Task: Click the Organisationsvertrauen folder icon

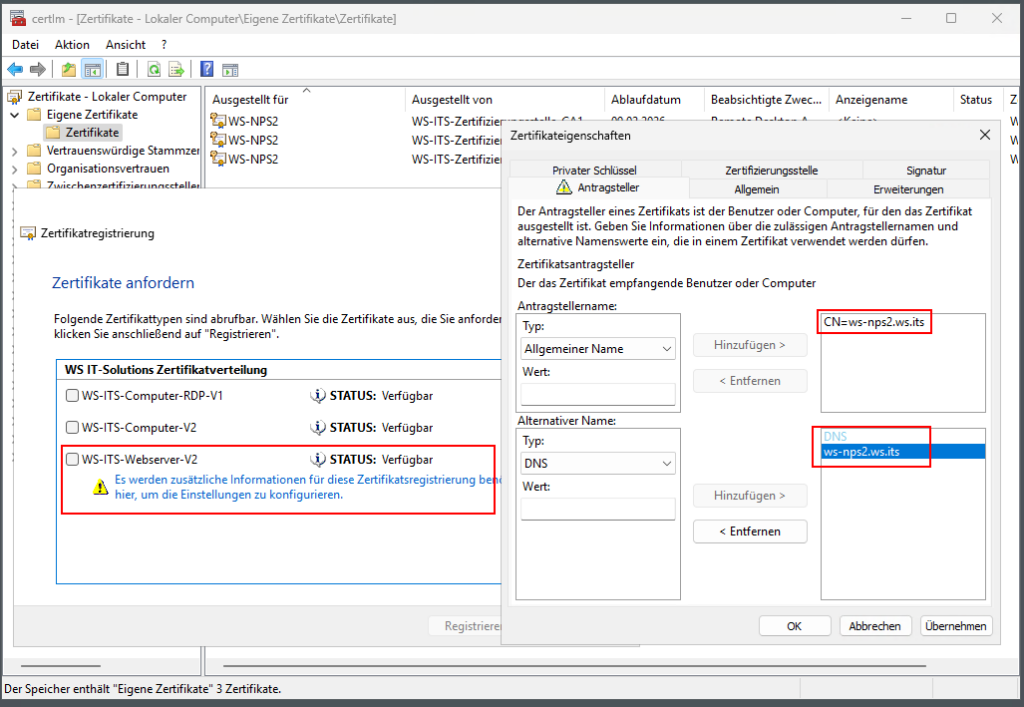Action: pos(34,168)
